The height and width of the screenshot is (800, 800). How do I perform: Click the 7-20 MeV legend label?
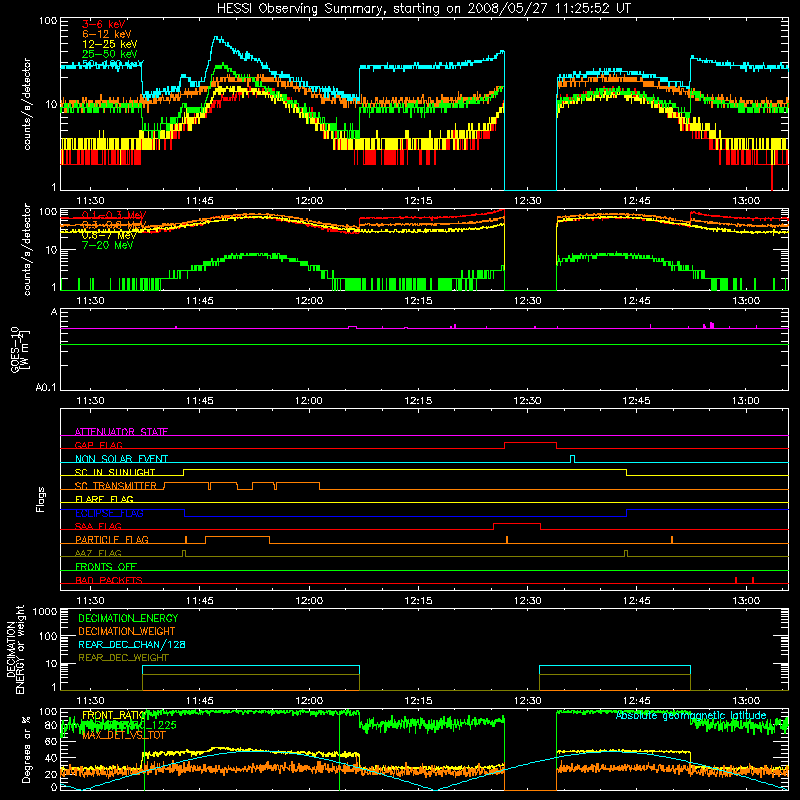(107, 245)
